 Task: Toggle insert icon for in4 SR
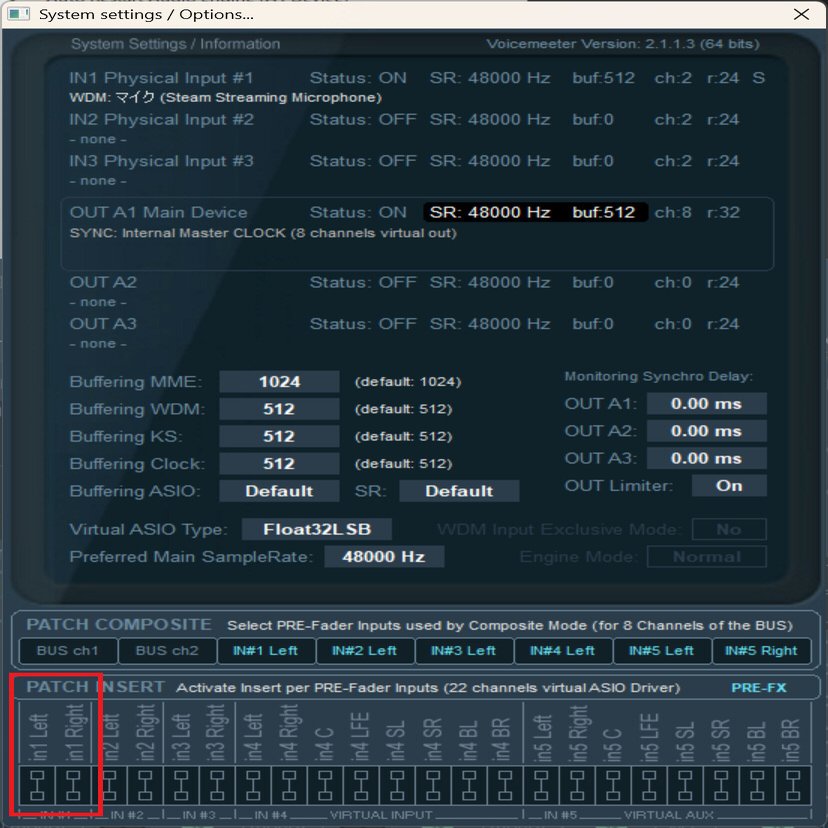(433, 785)
